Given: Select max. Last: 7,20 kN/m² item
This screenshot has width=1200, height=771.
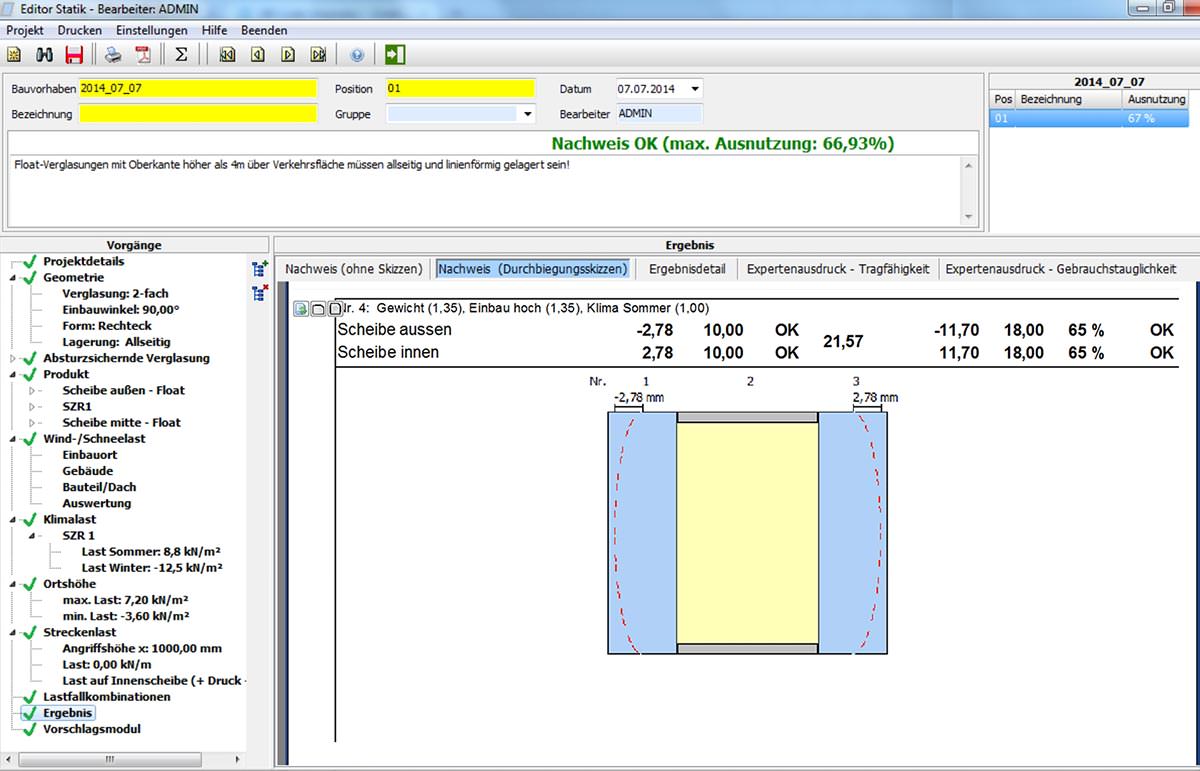Looking at the screenshot, I should [x=126, y=600].
